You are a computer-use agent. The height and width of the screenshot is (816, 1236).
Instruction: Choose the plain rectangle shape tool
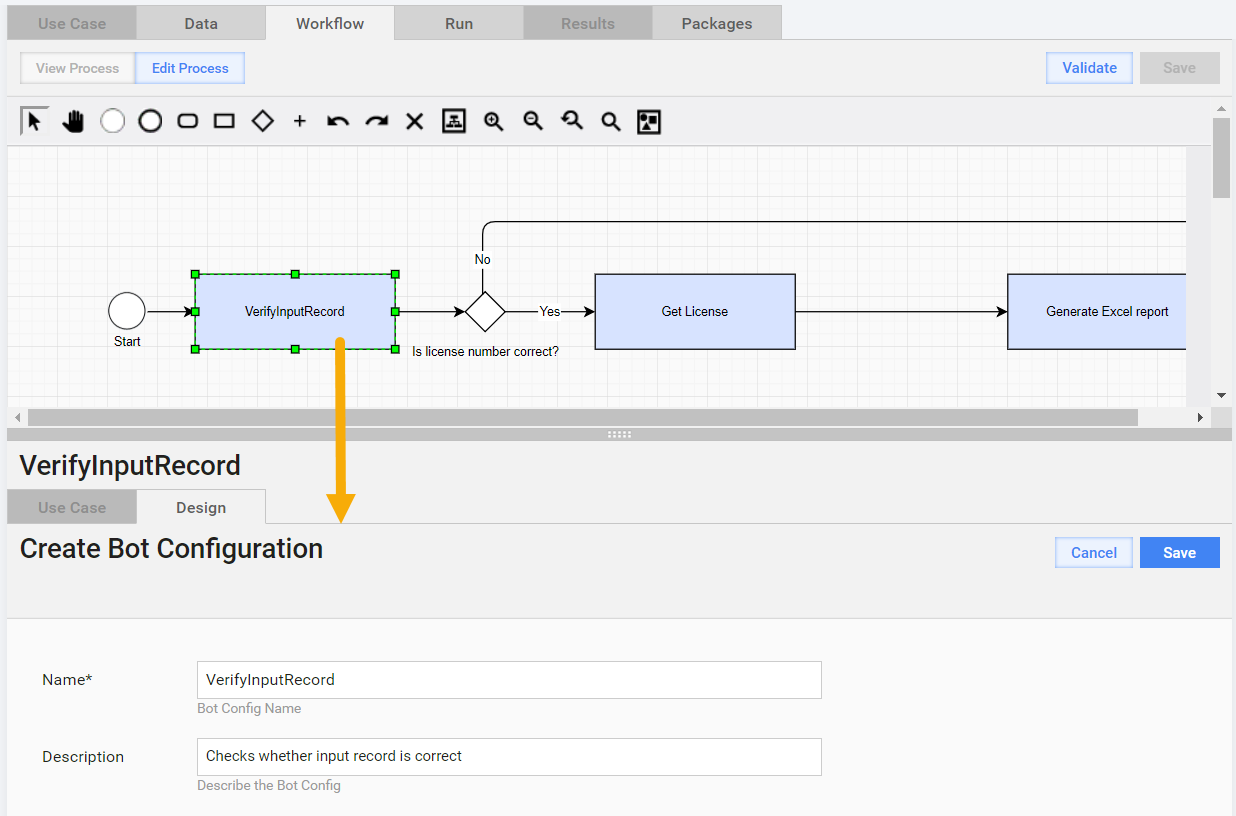pos(224,122)
